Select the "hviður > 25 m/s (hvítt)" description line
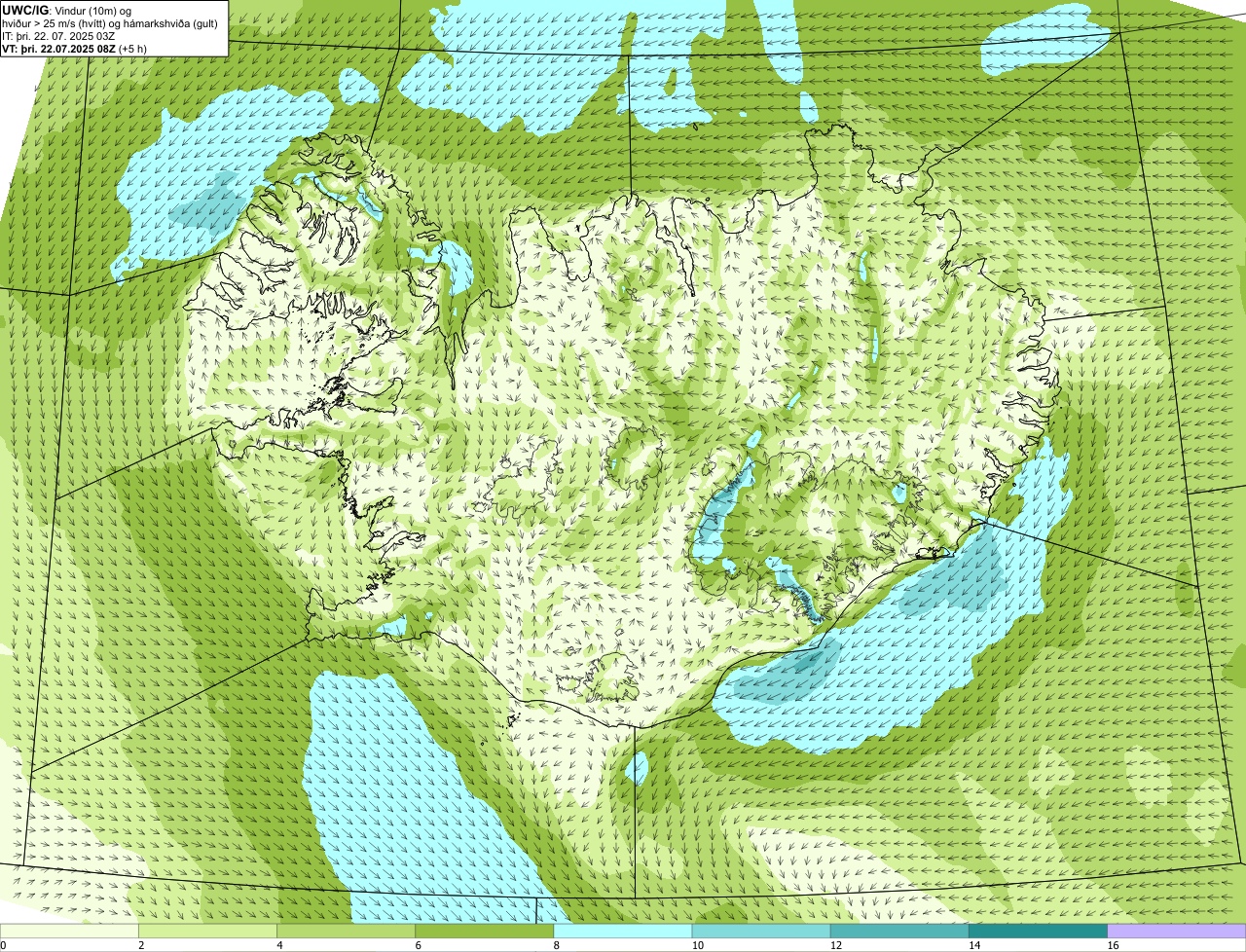Image resolution: width=1246 pixels, height=952 pixels. pos(110,22)
